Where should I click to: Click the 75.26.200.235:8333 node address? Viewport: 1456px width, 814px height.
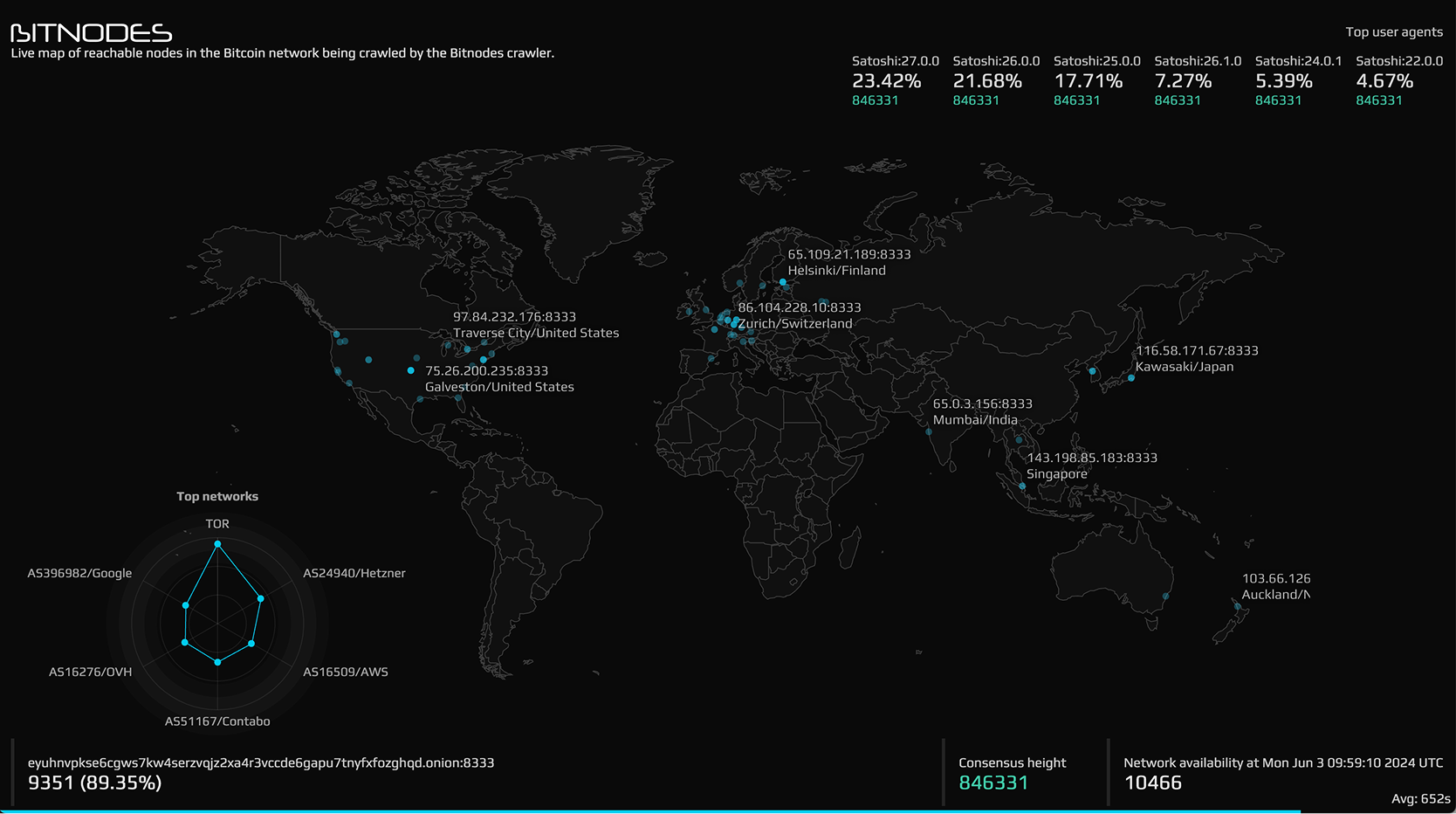(x=487, y=371)
